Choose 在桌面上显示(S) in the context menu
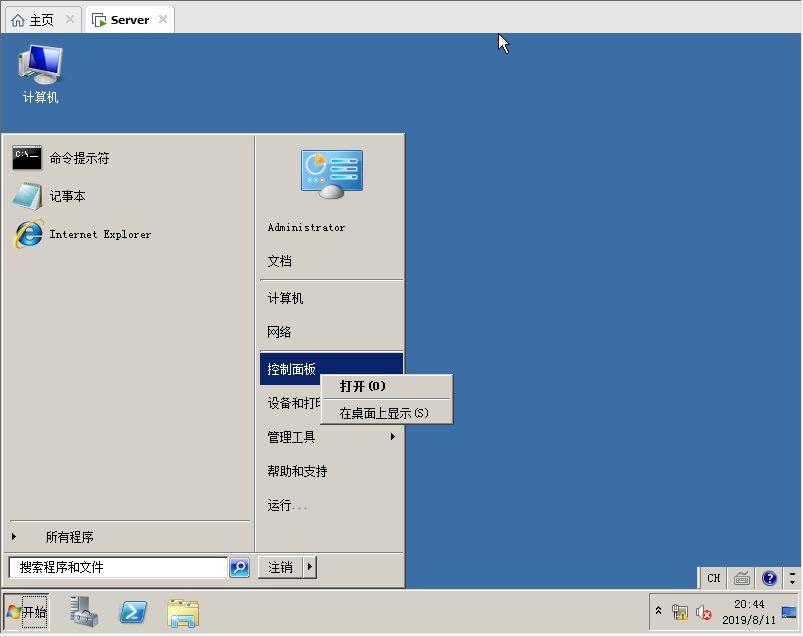Viewport: 803px width, 637px height. click(387, 413)
